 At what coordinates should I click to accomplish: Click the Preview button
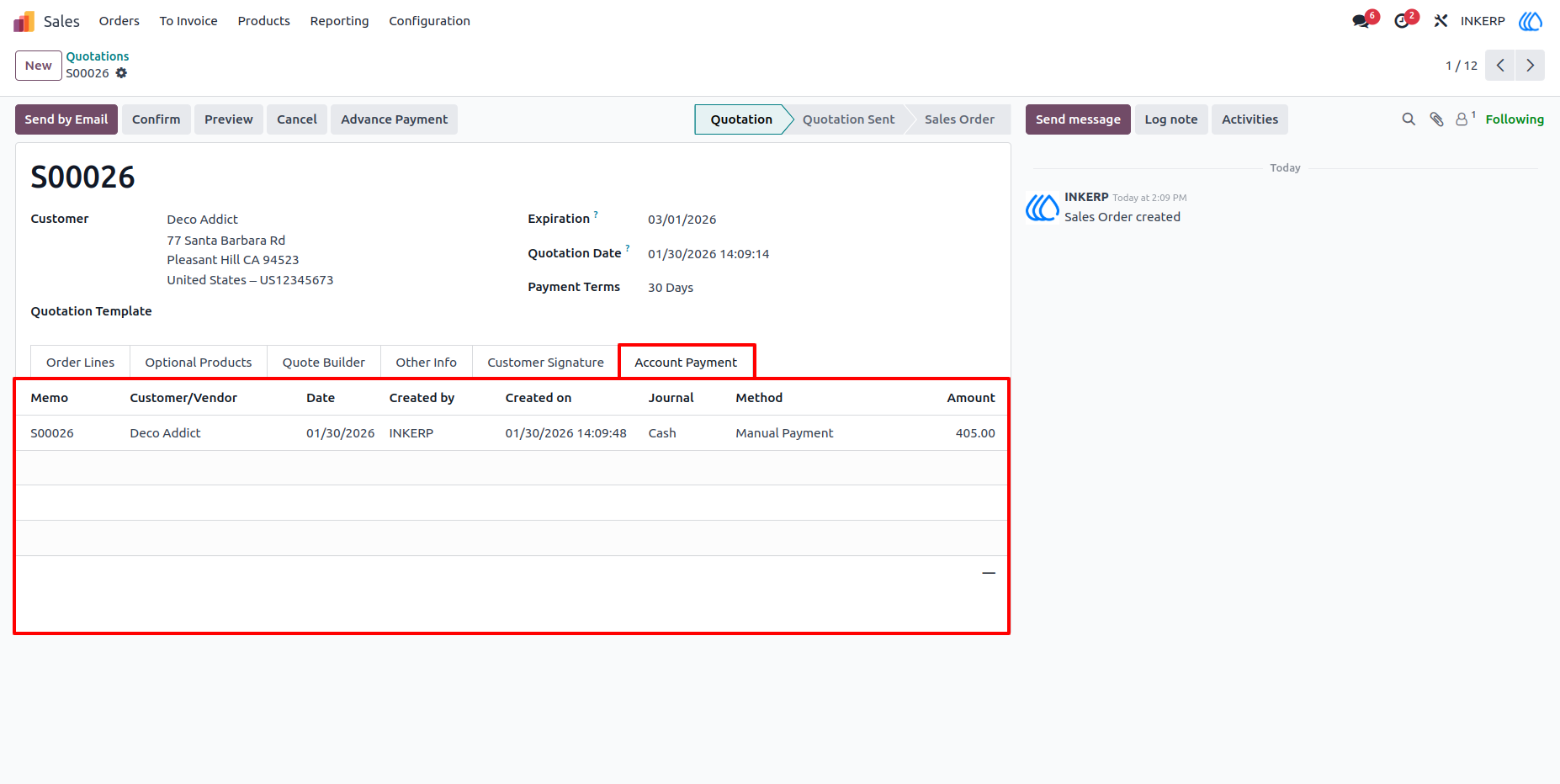click(x=229, y=119)
